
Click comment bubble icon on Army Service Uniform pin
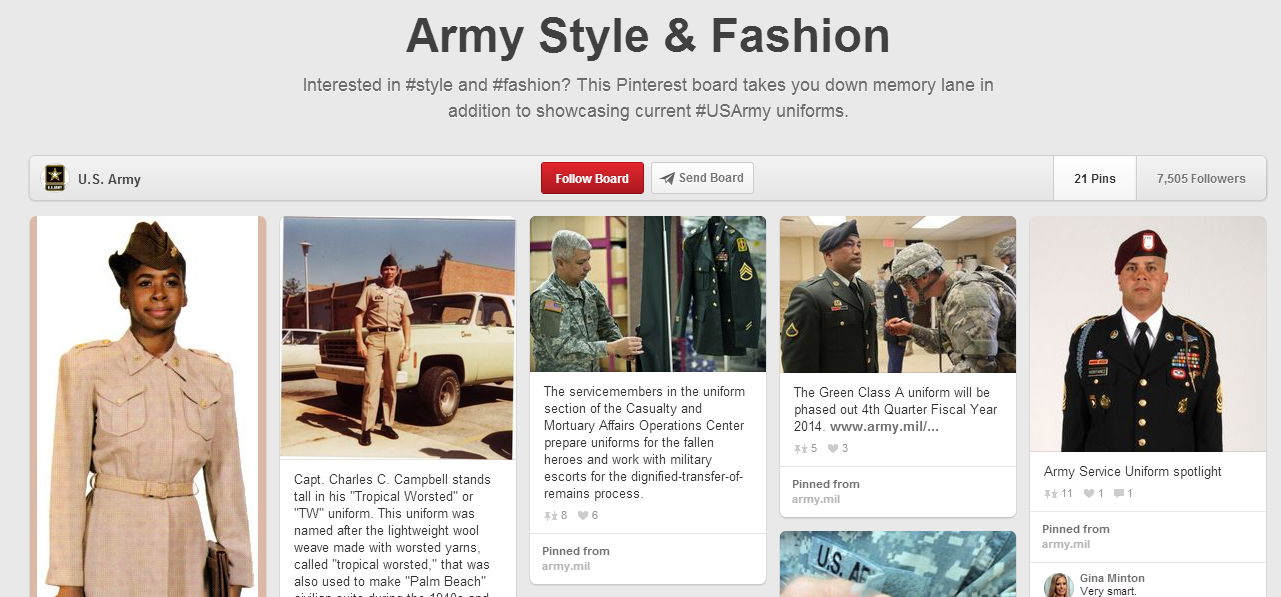tap(1118, 494)
